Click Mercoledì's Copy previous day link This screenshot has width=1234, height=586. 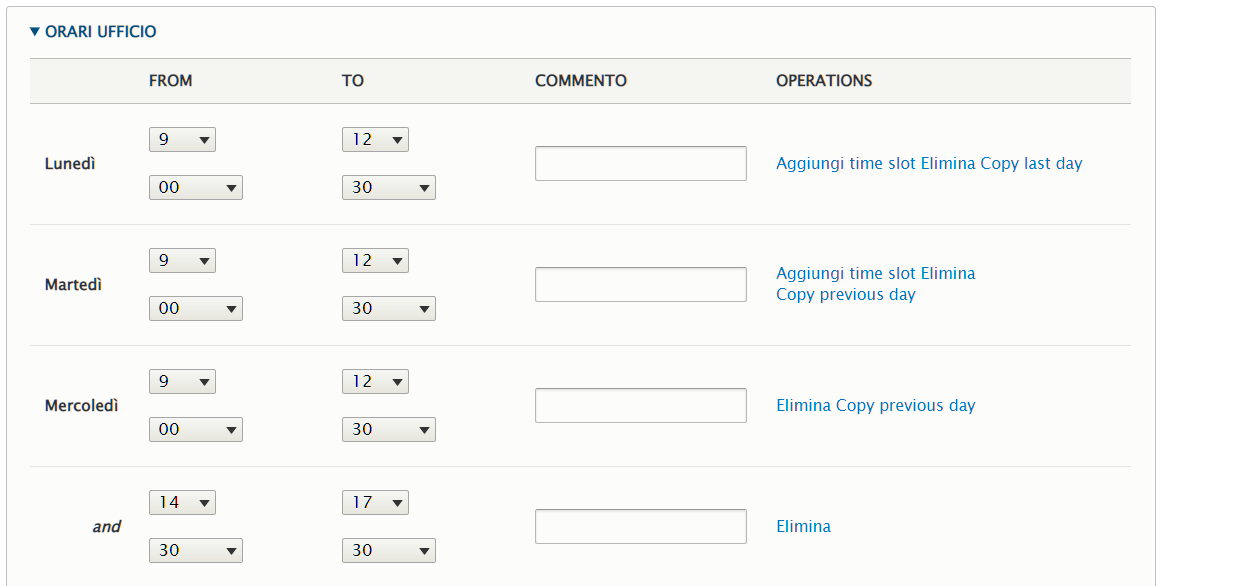[x=905, y=406]
